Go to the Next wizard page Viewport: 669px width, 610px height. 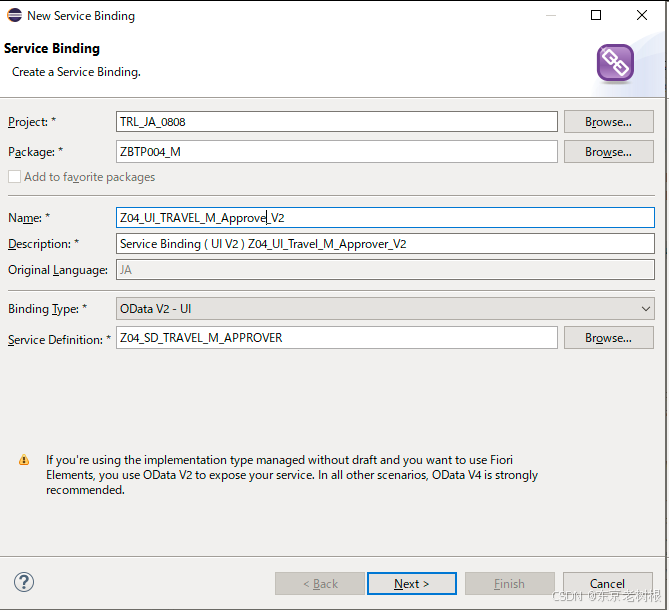point(412,584)
